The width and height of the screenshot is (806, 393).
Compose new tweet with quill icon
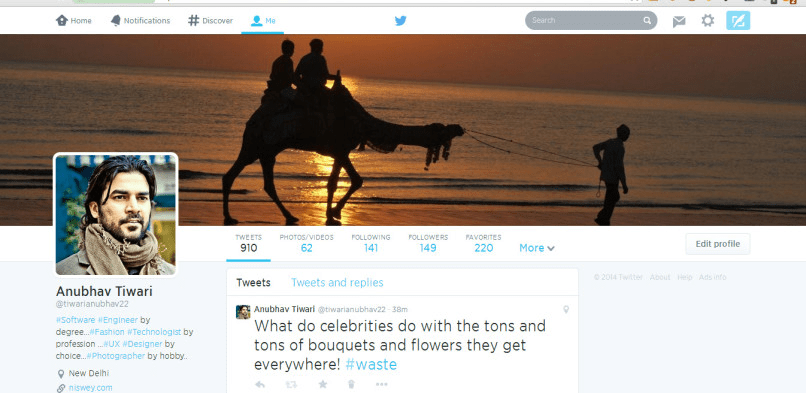(738, 21)
